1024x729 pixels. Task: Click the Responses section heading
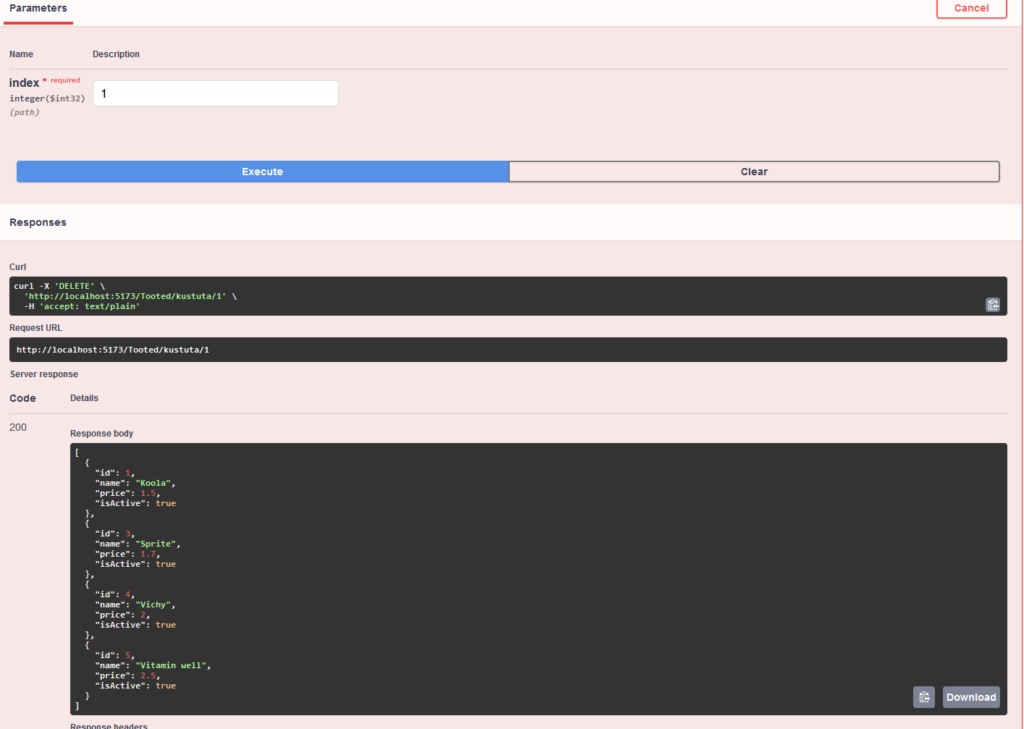click(x=38, y=222)
